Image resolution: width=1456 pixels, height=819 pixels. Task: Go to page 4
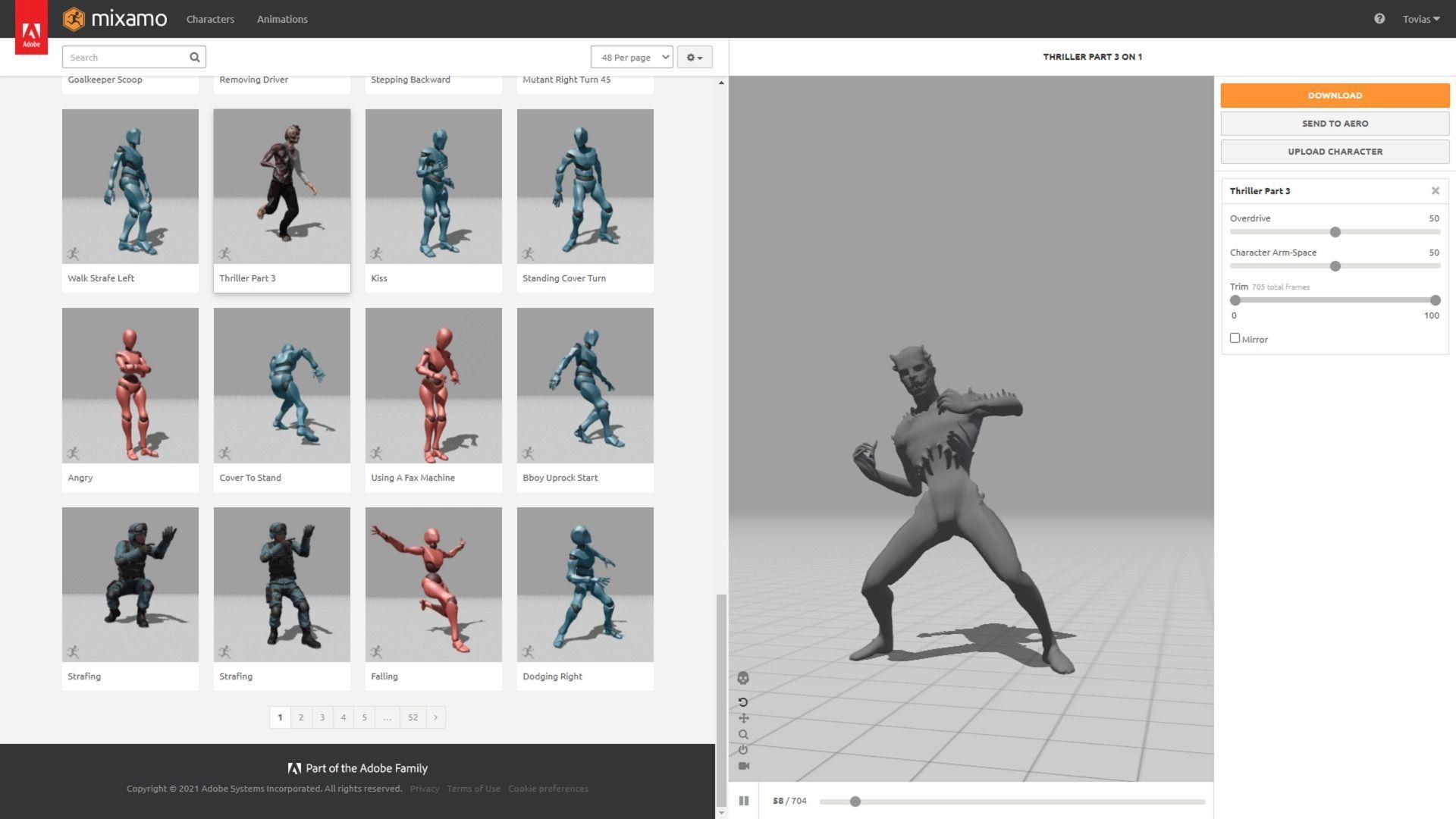344,717
